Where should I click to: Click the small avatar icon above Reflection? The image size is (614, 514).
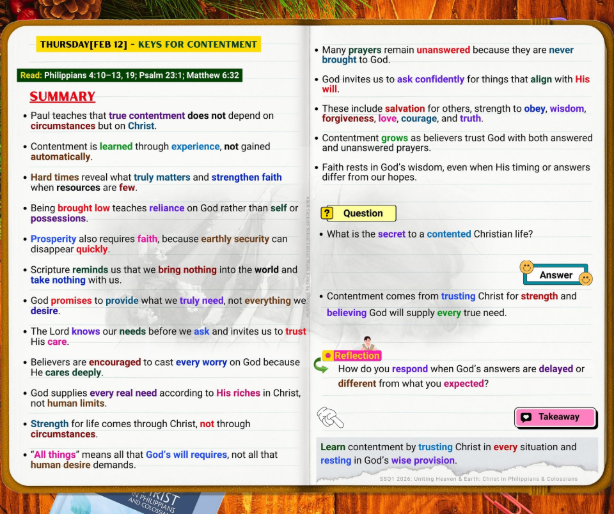[368, 344]
